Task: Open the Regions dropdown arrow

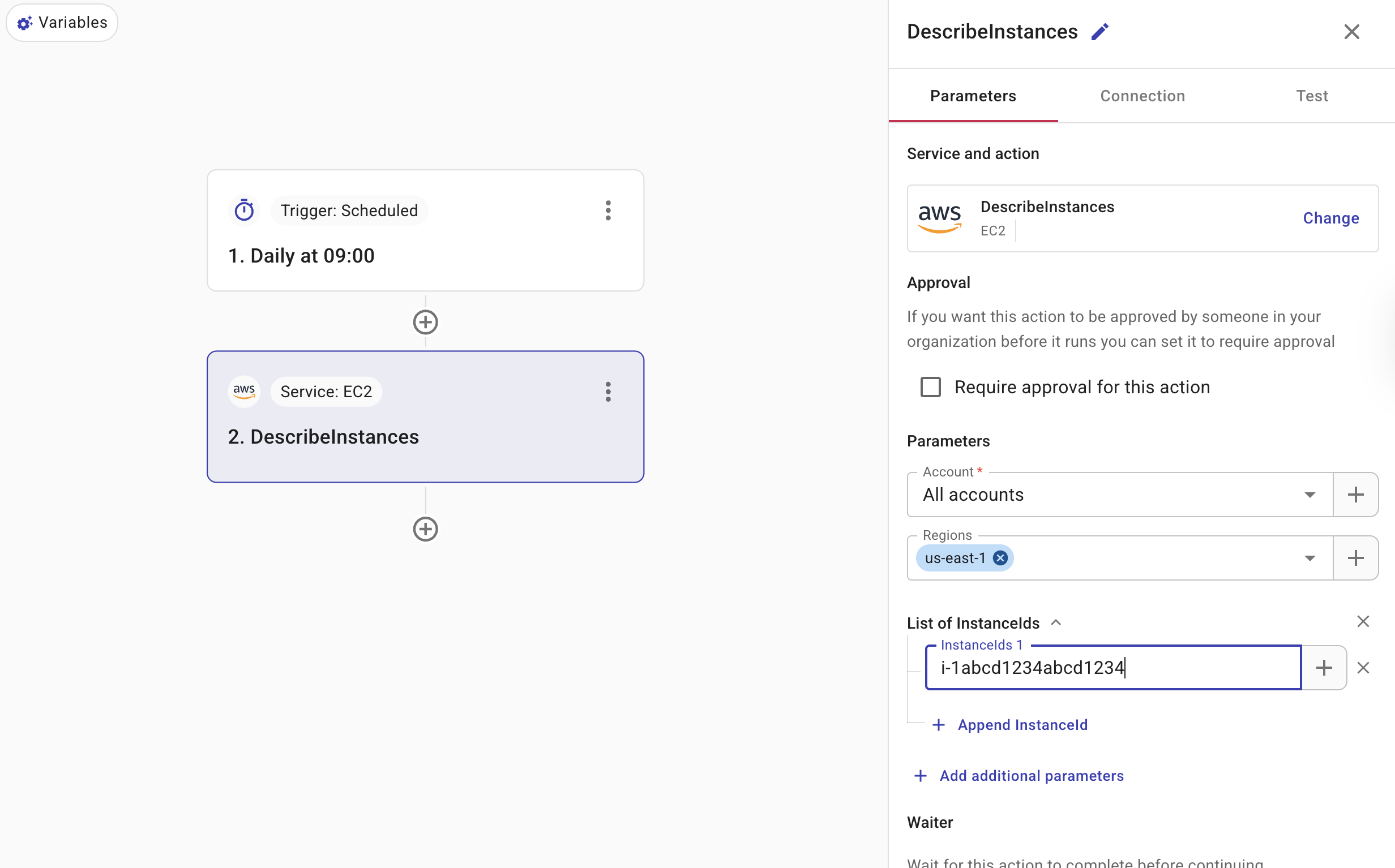Action: (1310, 558)
